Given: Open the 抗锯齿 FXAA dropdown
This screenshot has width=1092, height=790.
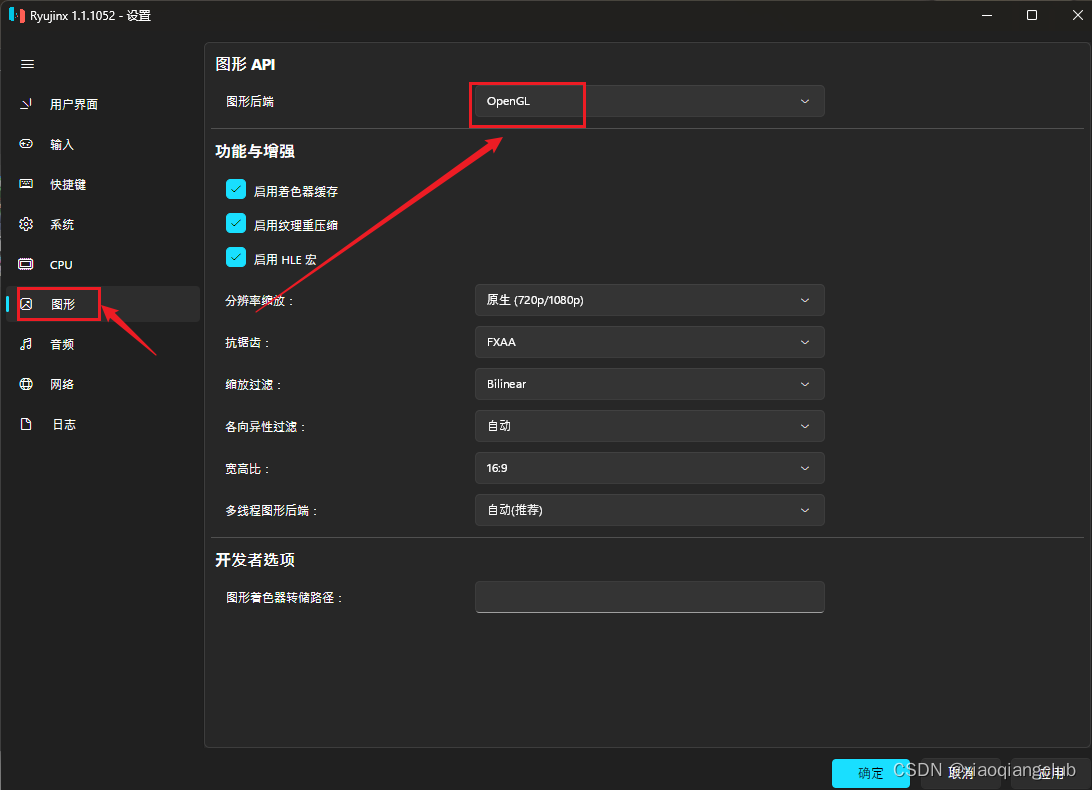Looking at the screenshot, I should coord(649,342).
